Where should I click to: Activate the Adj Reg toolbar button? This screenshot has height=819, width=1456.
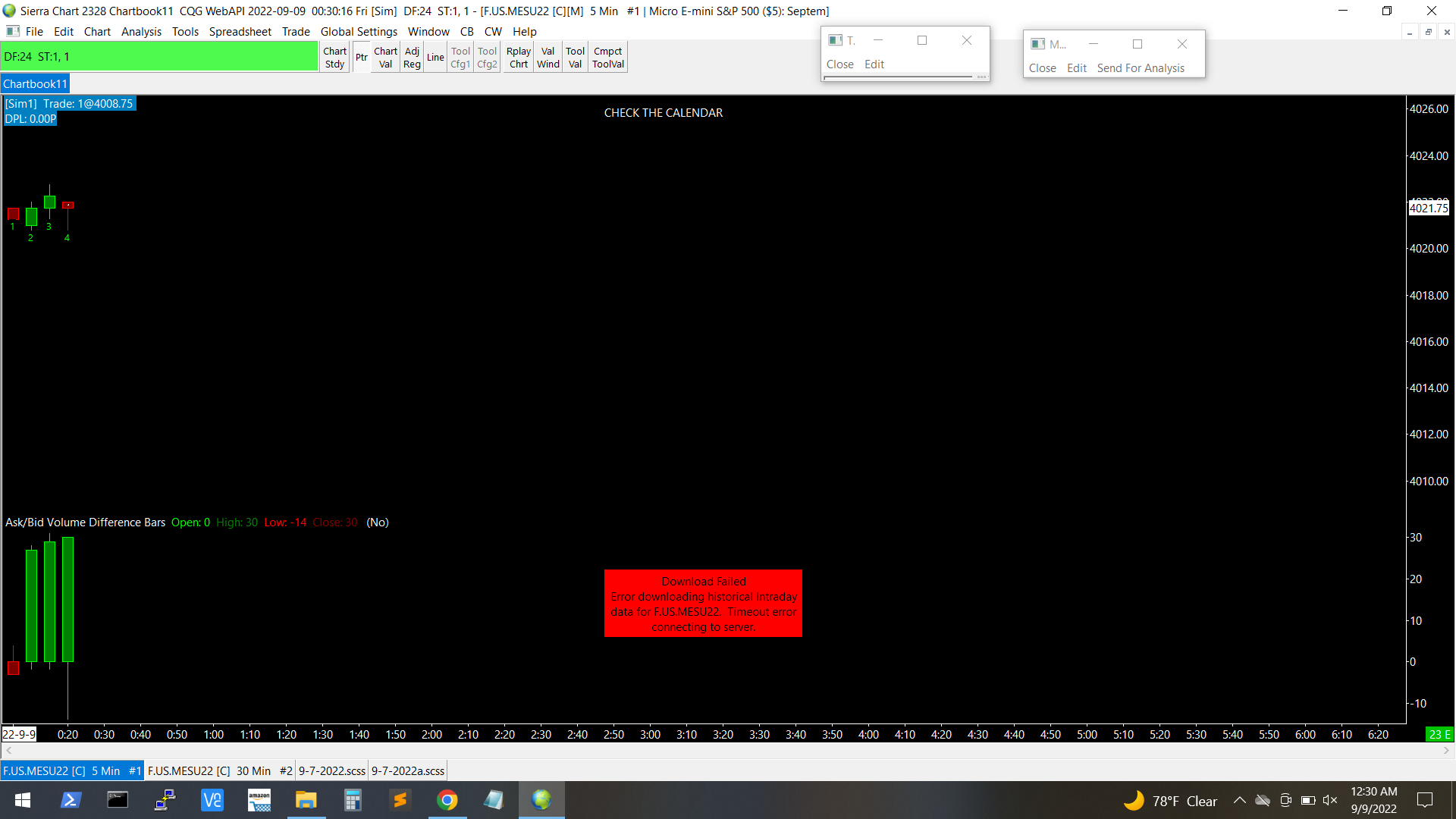tap(412, 58)
